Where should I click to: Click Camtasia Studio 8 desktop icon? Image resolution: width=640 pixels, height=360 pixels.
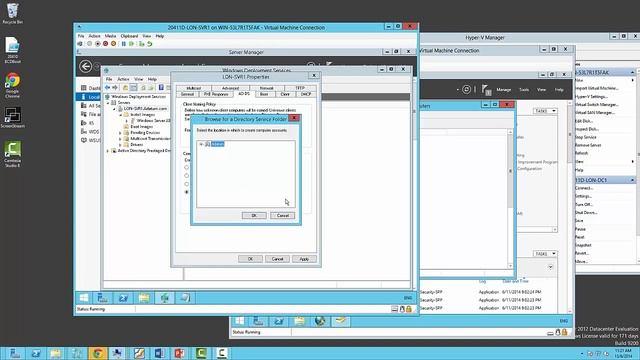click(x=13, y=154)
